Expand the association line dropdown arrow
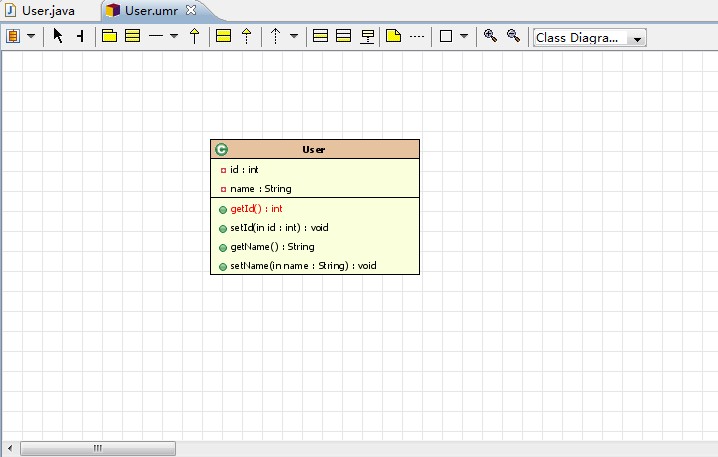The width and height of the screenshot is (718, 457). (x=174, y=36)
